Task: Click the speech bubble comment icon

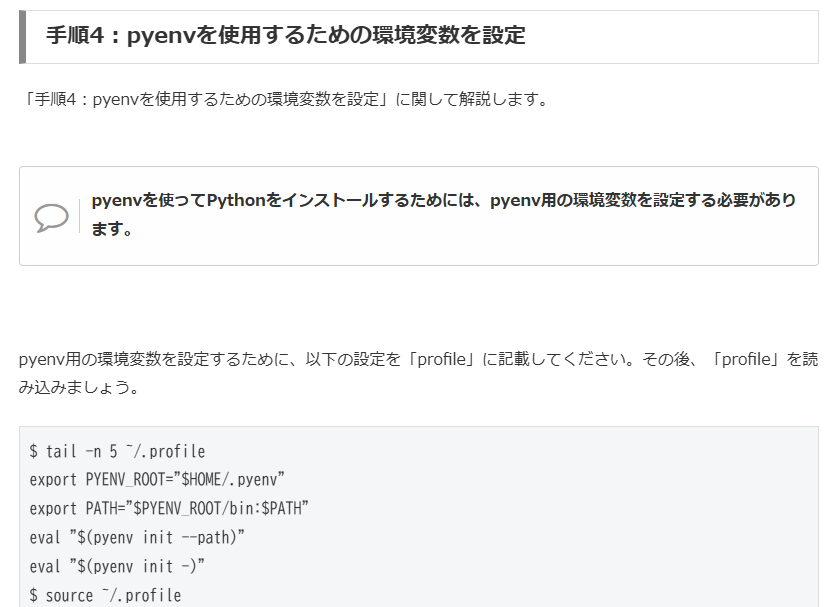Action: click(x=51, y=216)
